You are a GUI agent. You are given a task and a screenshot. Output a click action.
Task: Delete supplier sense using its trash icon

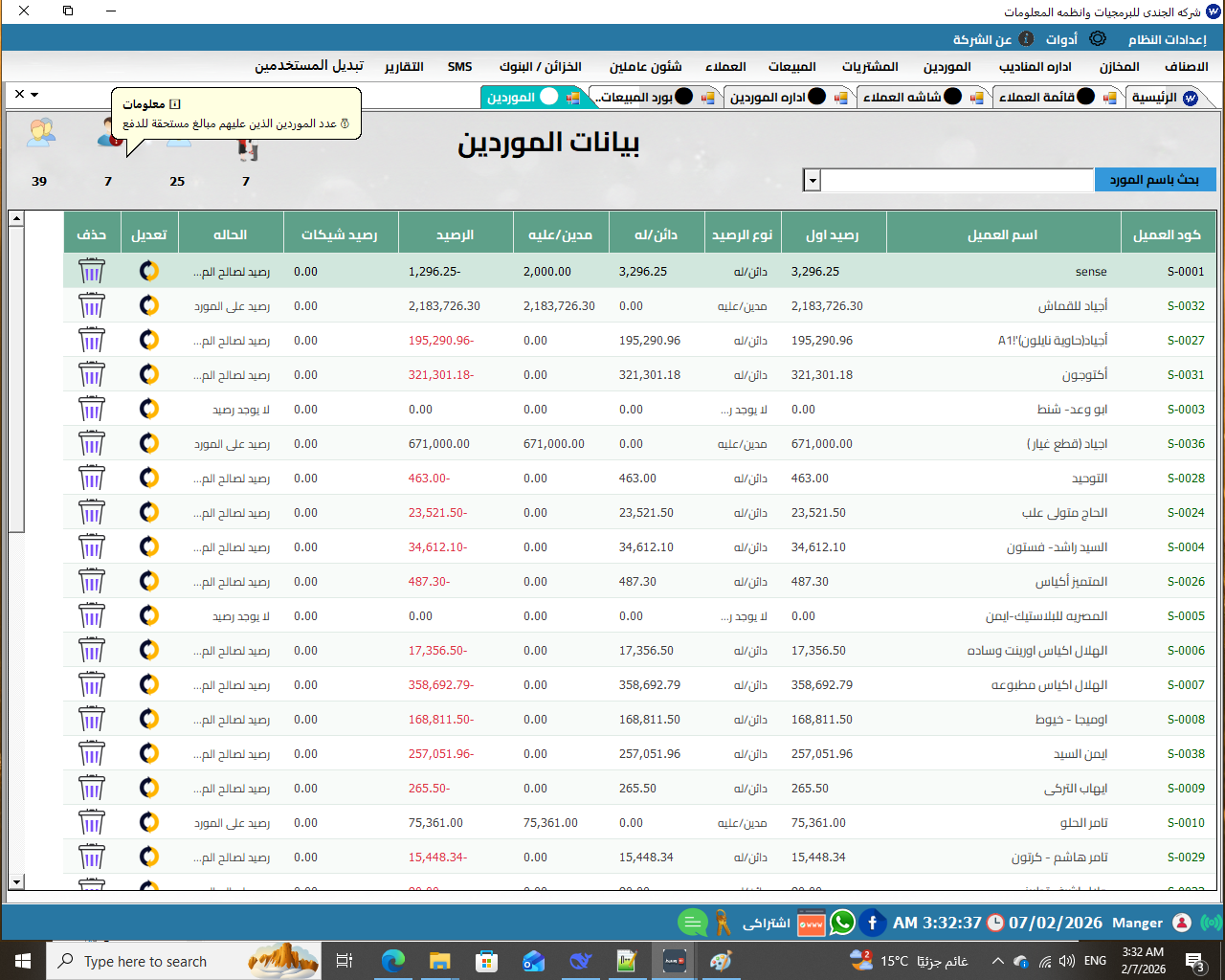click(91, 272)
